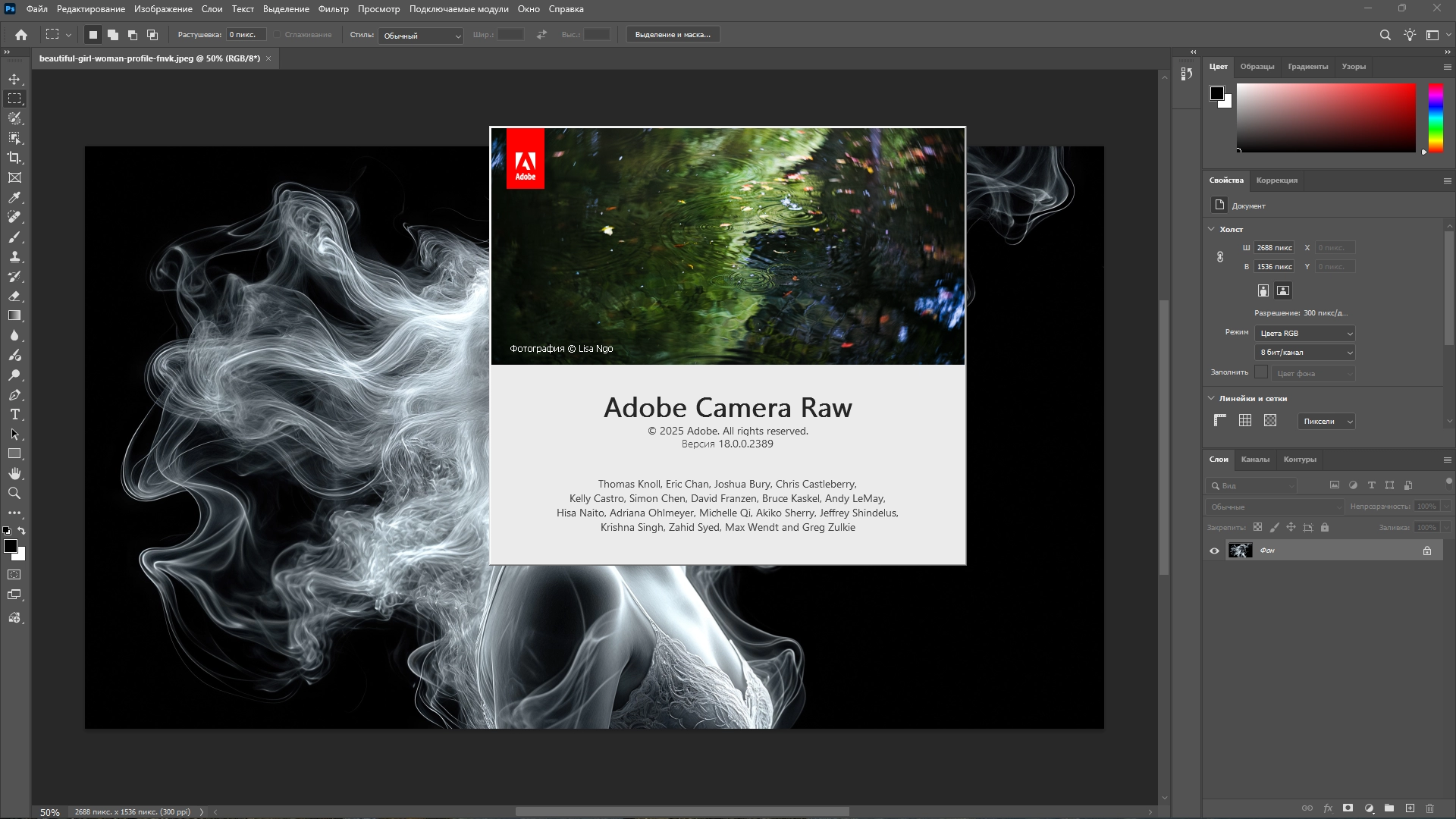Viewport: 1456px width, 819px height.
Task: Switch to the Каналы tab
Action: (1255, 460)
